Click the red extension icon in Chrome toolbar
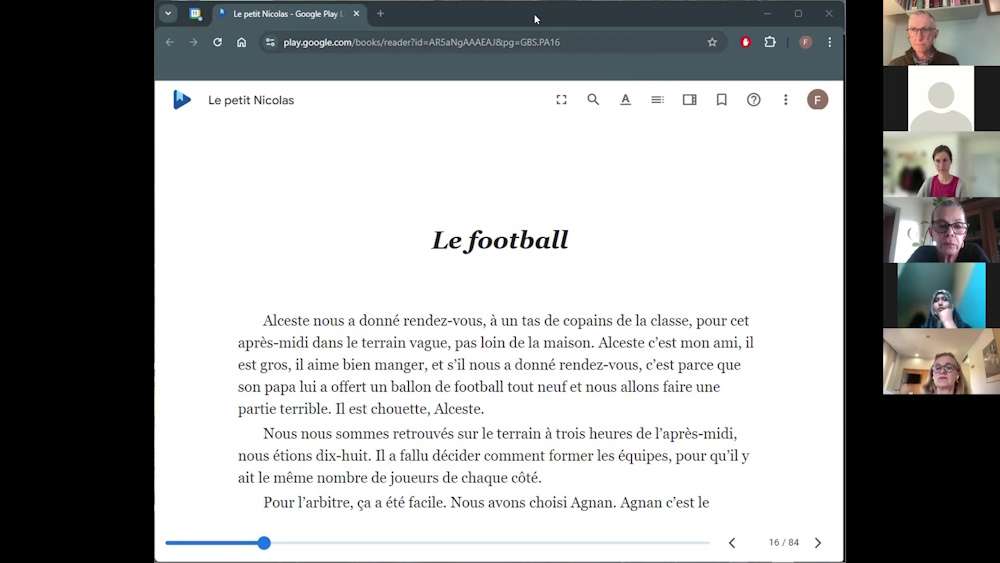Viewport: 1000px width, 563px height. pos(746,42)
